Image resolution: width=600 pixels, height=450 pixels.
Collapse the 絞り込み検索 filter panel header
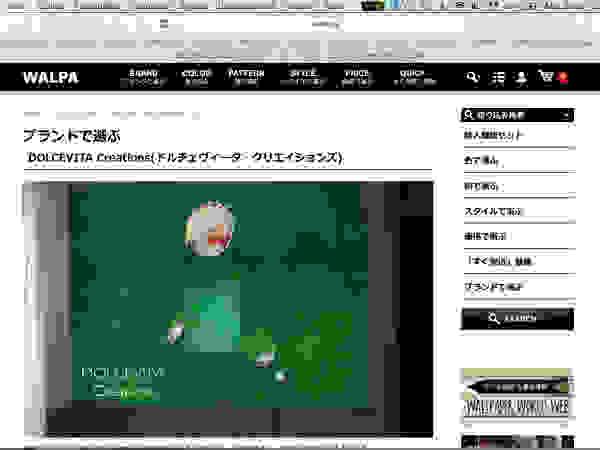pyautogui.click(x=517, y=115)
